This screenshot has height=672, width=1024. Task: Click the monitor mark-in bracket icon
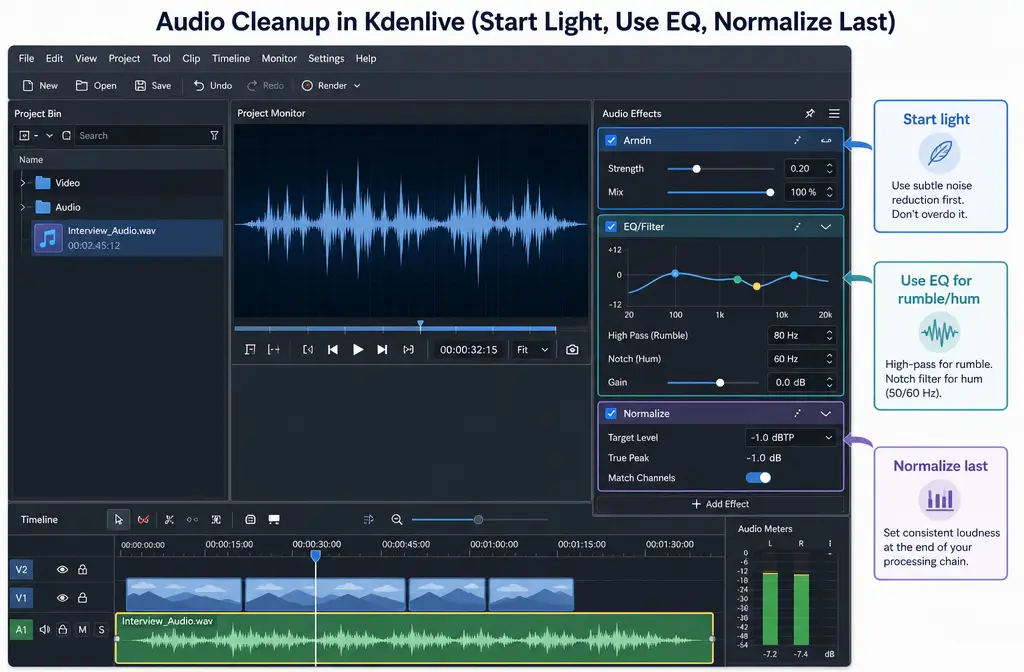(308, 350)
